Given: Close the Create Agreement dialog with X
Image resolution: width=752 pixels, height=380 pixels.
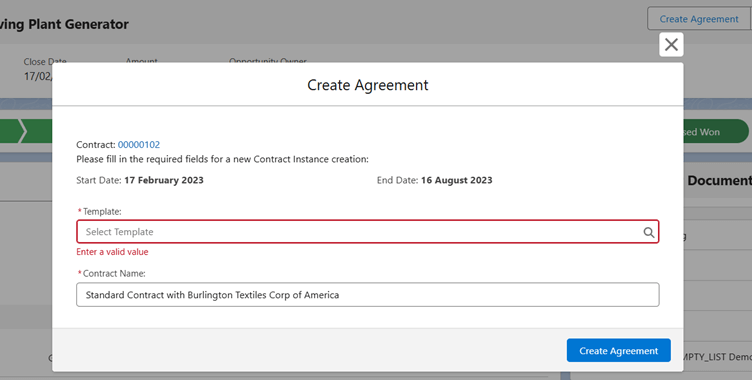Looking at the screenshot, I should pos(671,45).
